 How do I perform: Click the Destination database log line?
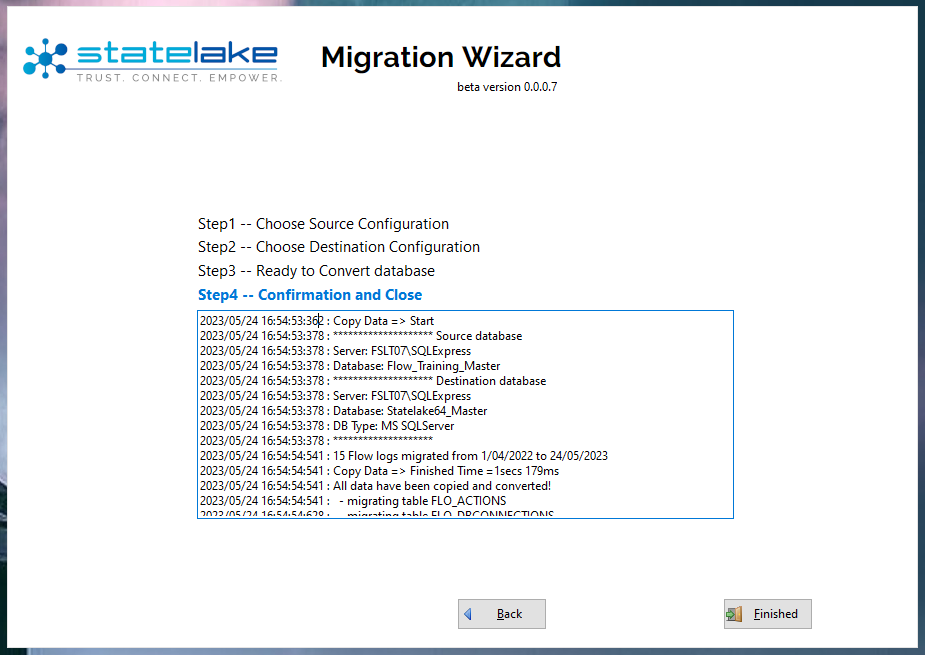click(373, 381)
